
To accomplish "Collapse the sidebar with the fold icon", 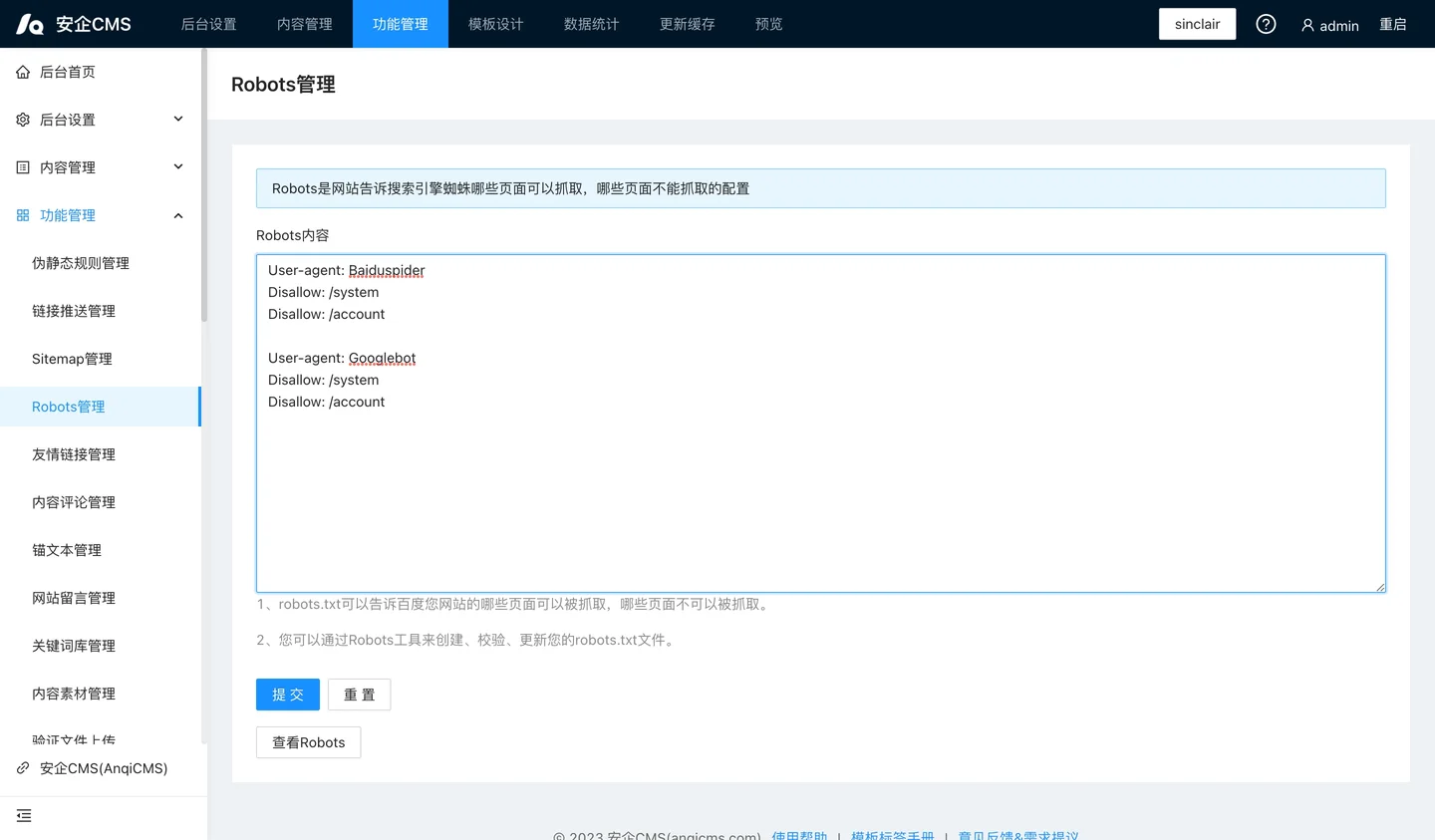I will (x=24, y=816).
